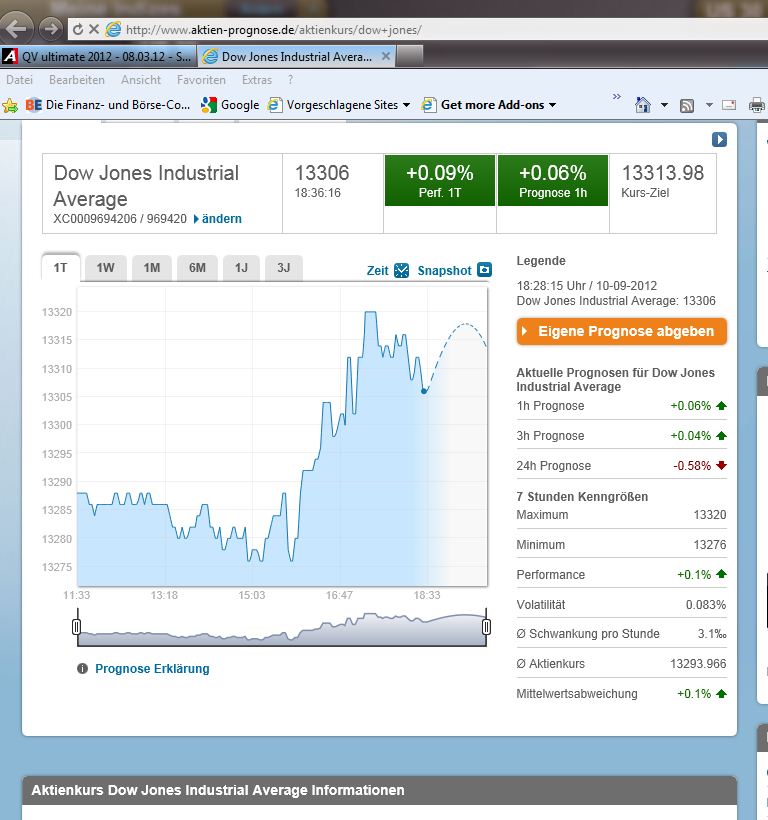768x820 pixels.
Task: Click the browser Back arrow button
Action: (16, 29)
